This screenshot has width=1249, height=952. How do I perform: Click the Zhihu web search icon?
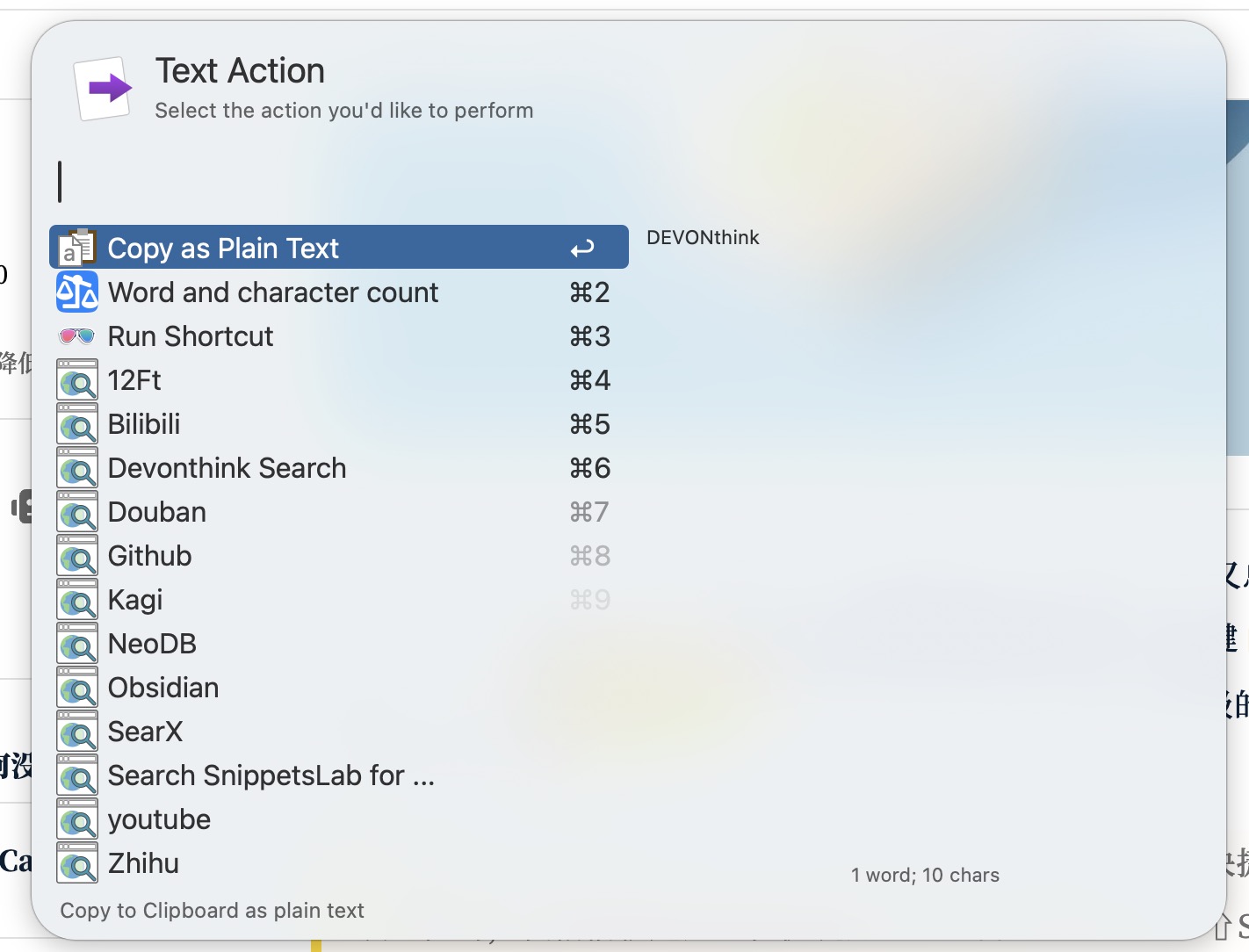pyautogui.click(x=77, y=863)
